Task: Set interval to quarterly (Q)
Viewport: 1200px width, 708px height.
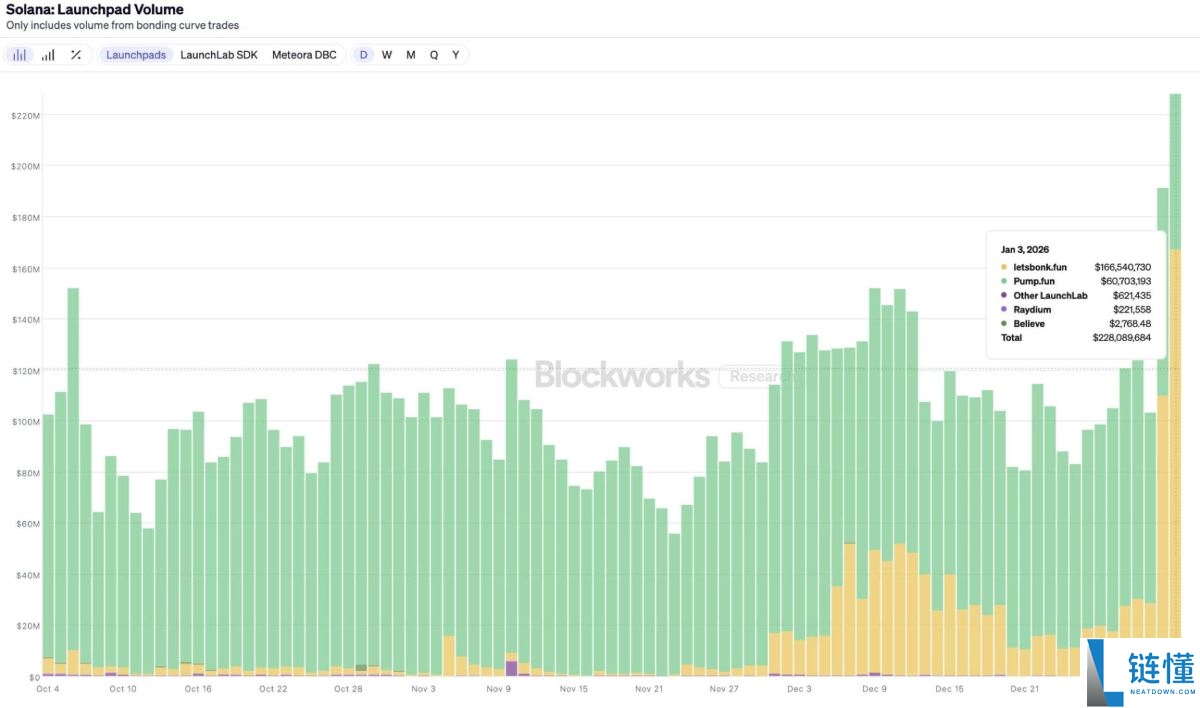Action: pyautogui.click(x=434, y=55)
